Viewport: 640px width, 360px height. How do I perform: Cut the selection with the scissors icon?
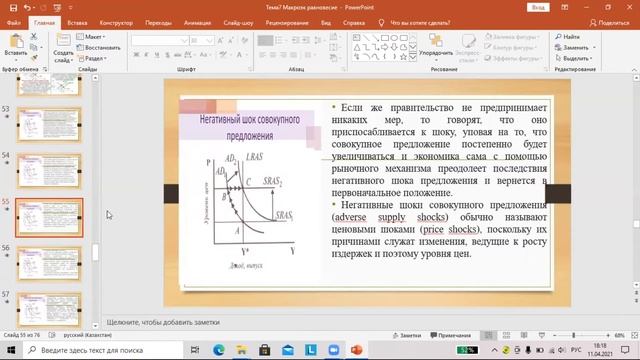pos(34,37)
